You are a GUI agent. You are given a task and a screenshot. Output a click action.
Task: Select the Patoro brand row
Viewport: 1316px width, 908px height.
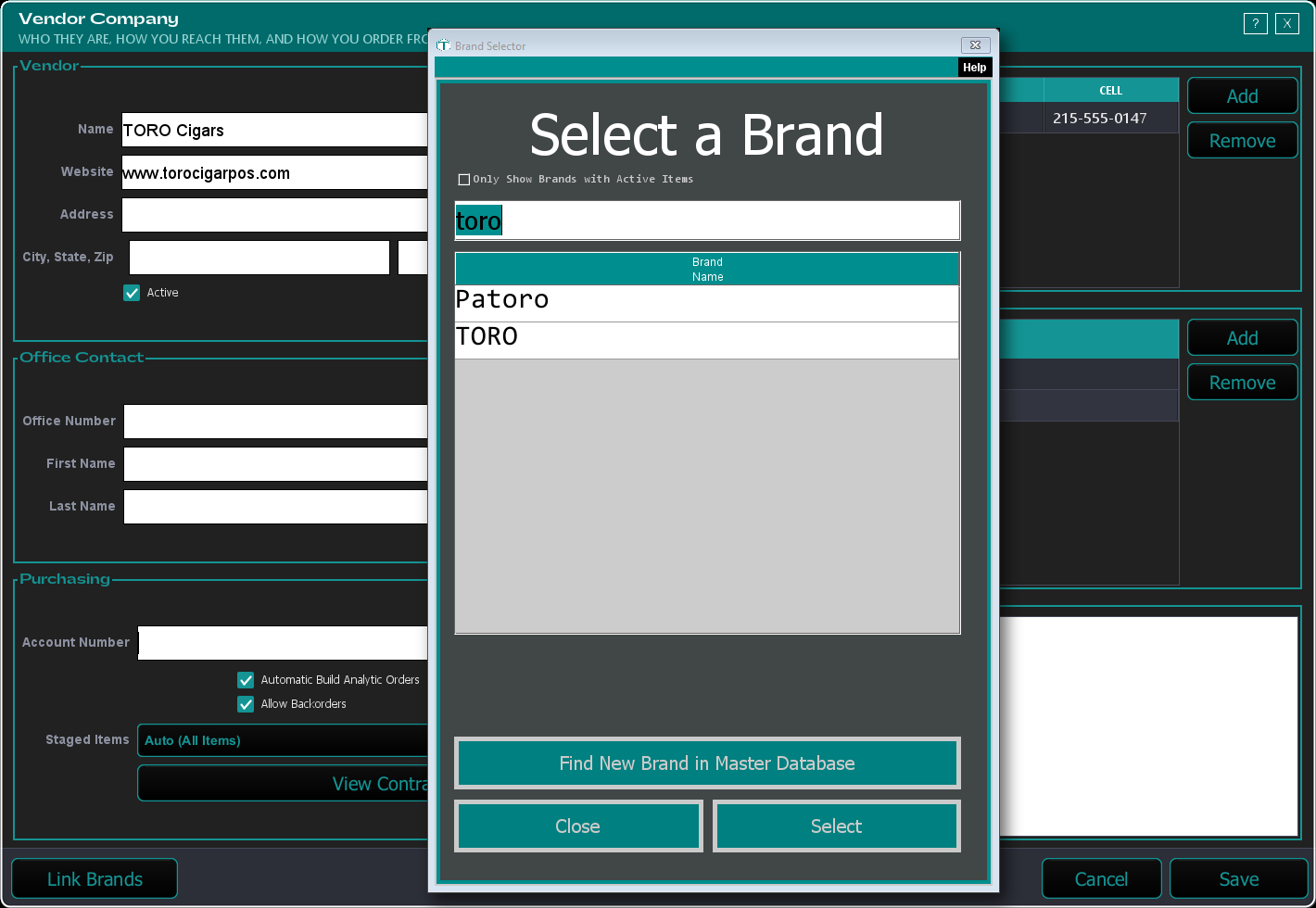pos(707,303)
